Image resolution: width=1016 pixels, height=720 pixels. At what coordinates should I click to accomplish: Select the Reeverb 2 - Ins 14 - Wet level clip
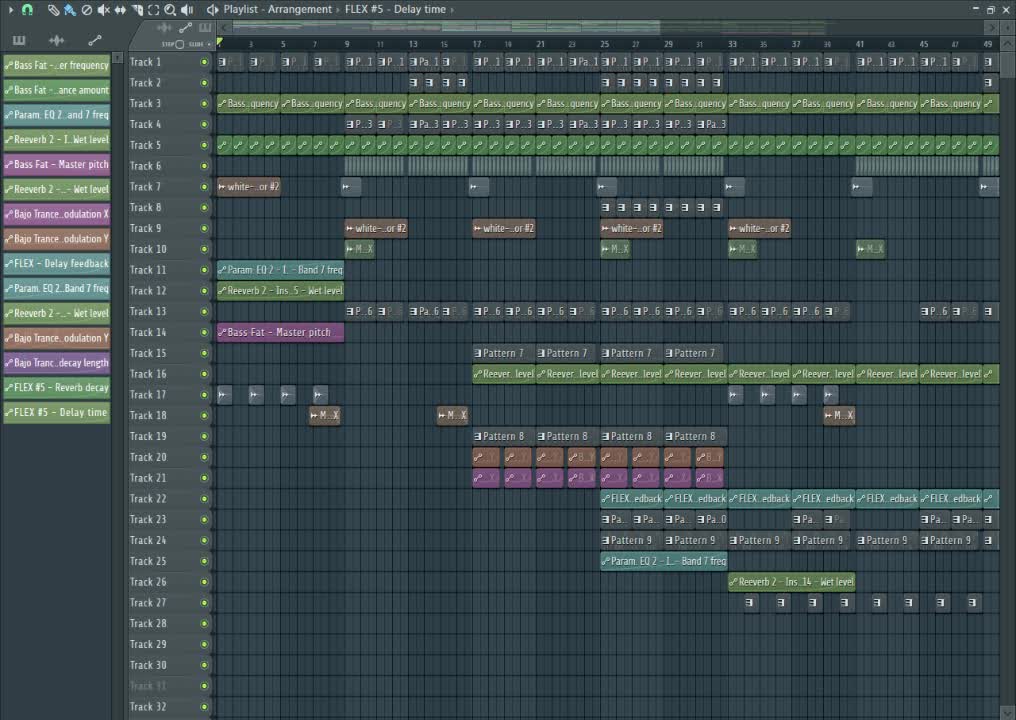pos(791,582)
